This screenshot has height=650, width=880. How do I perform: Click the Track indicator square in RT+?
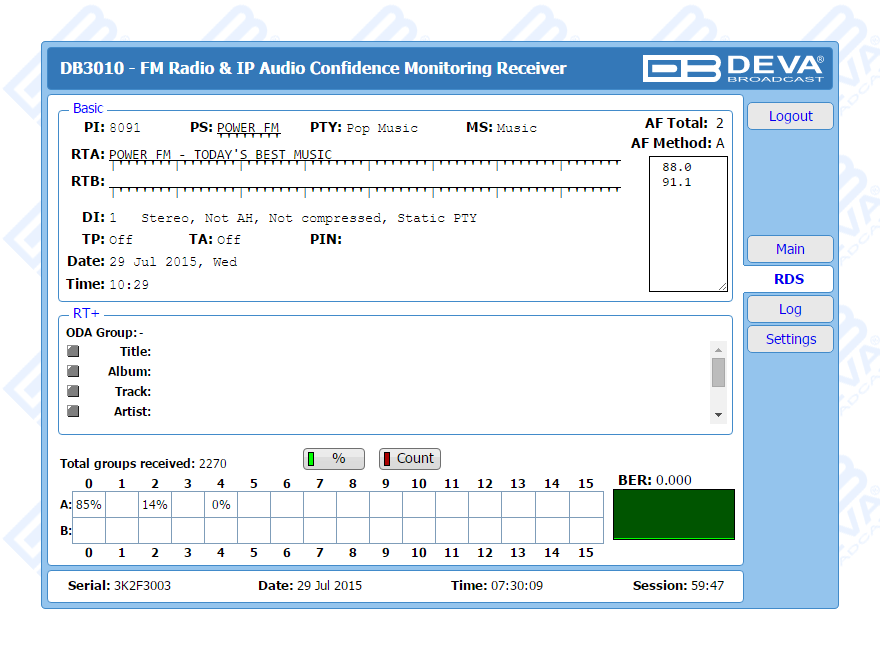coord(73,391)
